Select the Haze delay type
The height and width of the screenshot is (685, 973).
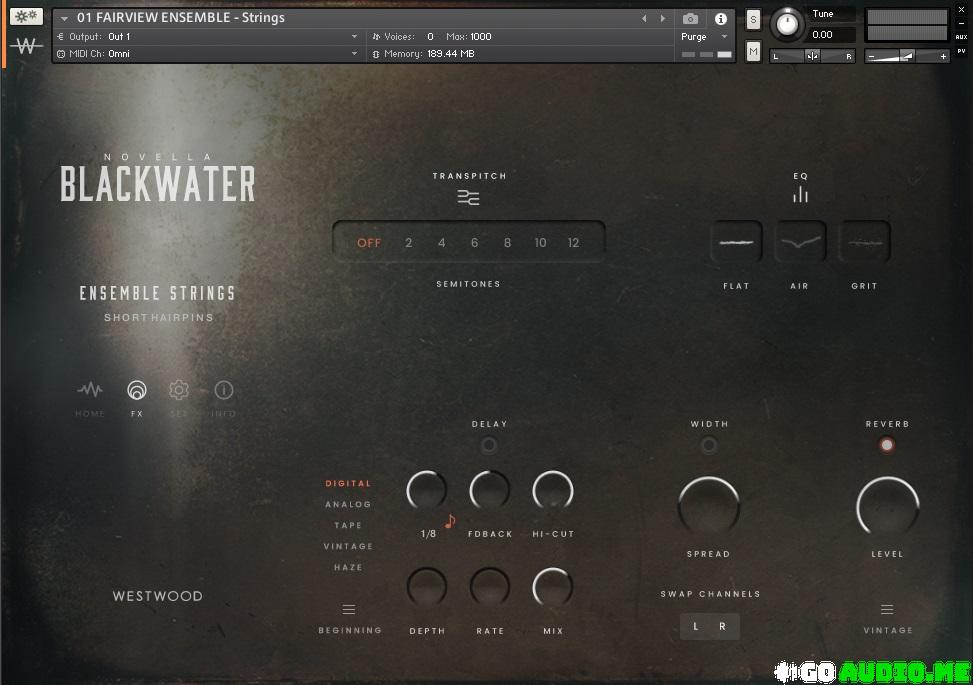tap(348, 568)
